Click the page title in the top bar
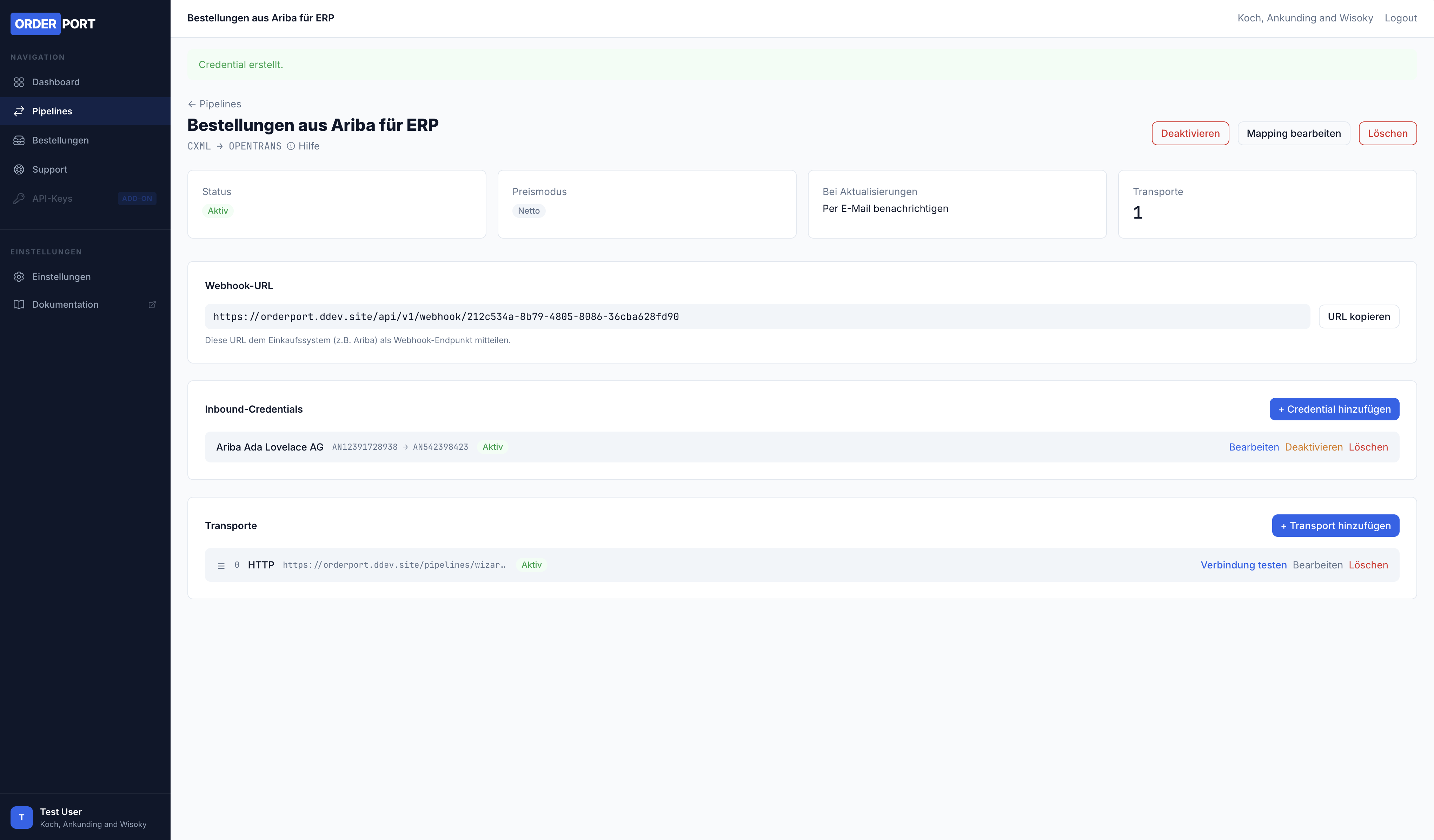 click(261, 18)
